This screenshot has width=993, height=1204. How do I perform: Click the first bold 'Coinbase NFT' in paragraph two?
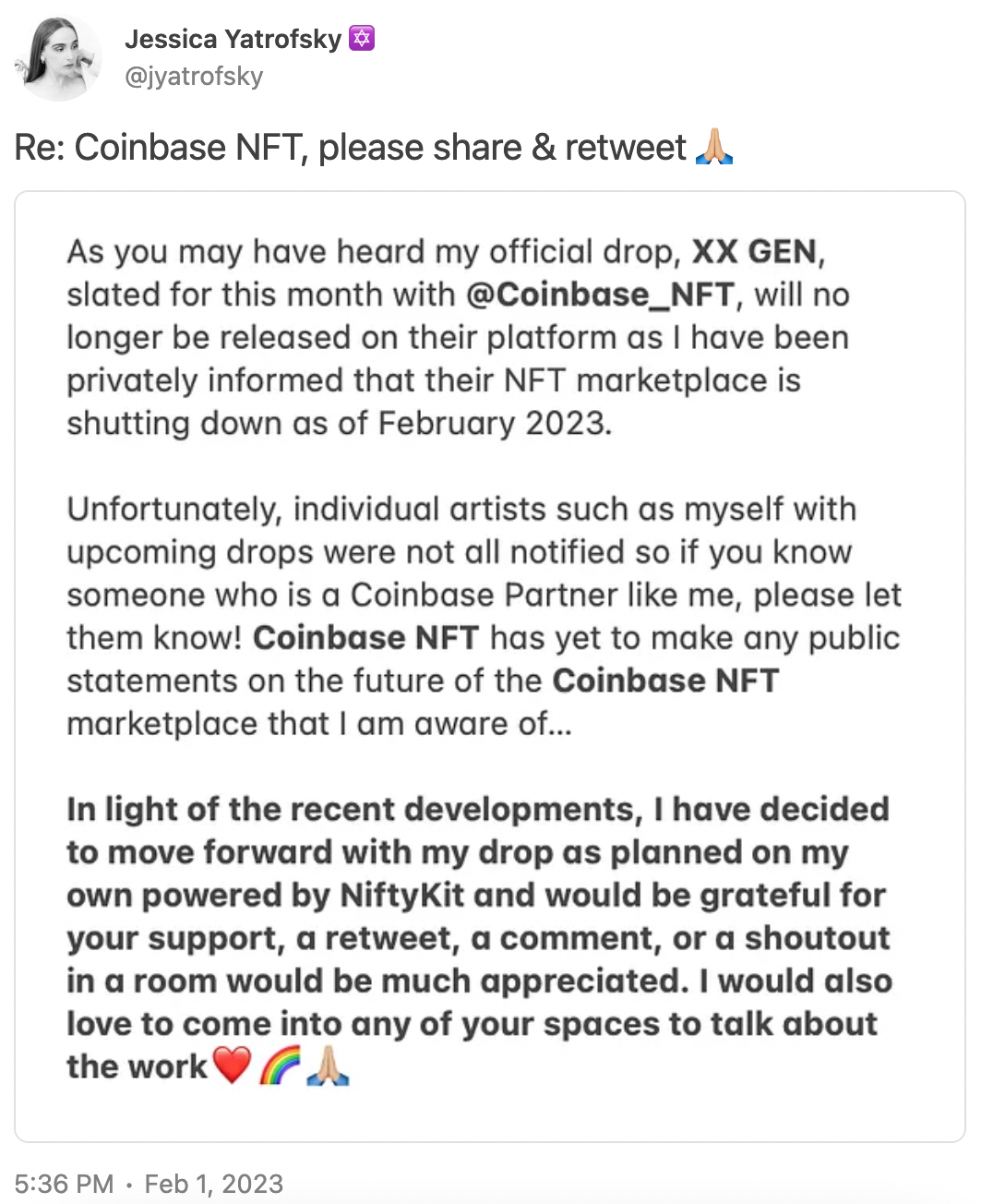(365, 637)
